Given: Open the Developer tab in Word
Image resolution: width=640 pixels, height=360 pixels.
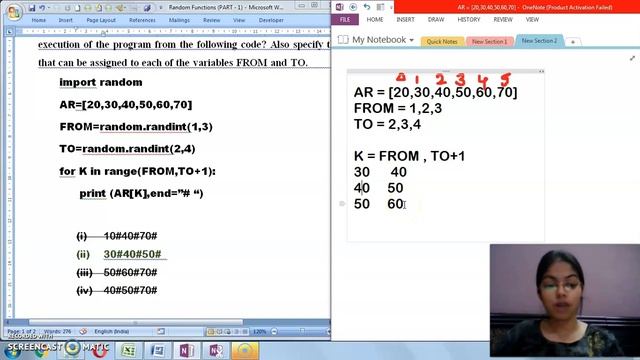Looking at the screenshot, I should (x=271, y=20).
